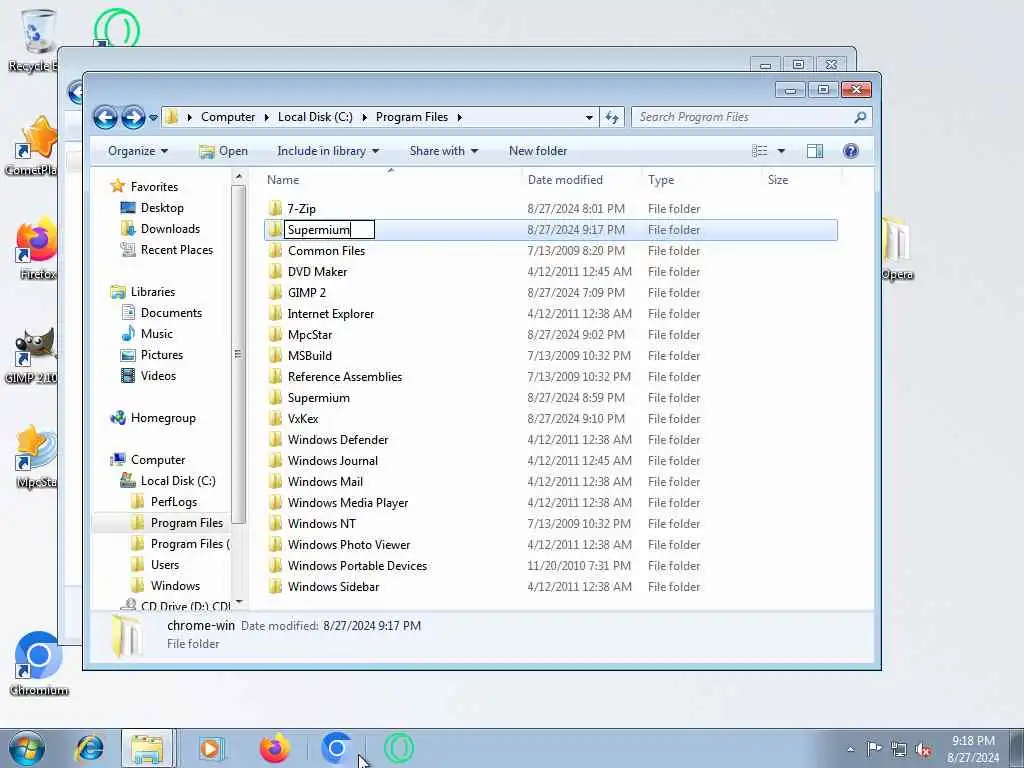Sort by the Name column header

pyautogui.click(x=283, y=180)
